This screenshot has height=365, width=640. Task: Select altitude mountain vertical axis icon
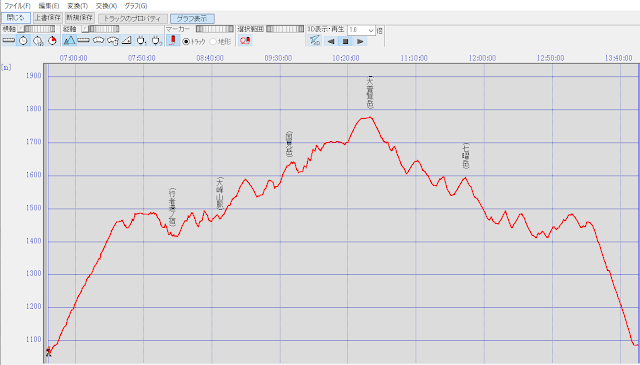pos(69,40)
